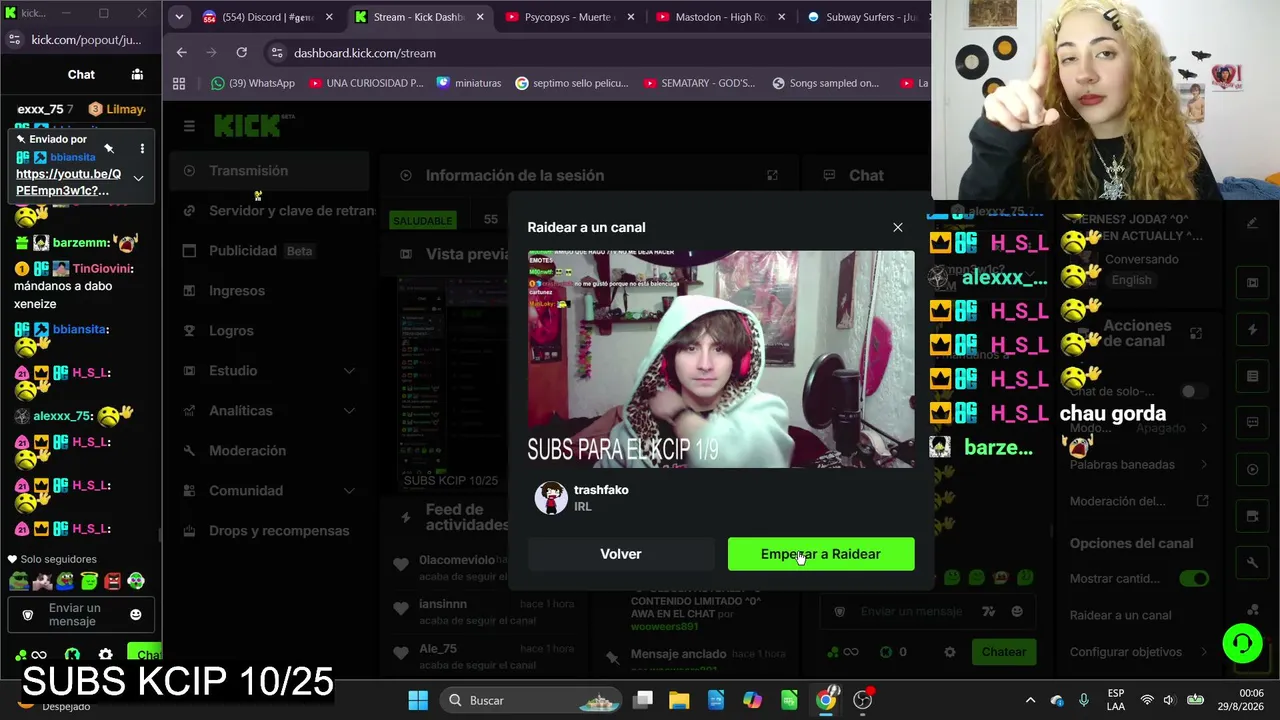Switch to the Mastodon High Road tab

coord(719,17)
